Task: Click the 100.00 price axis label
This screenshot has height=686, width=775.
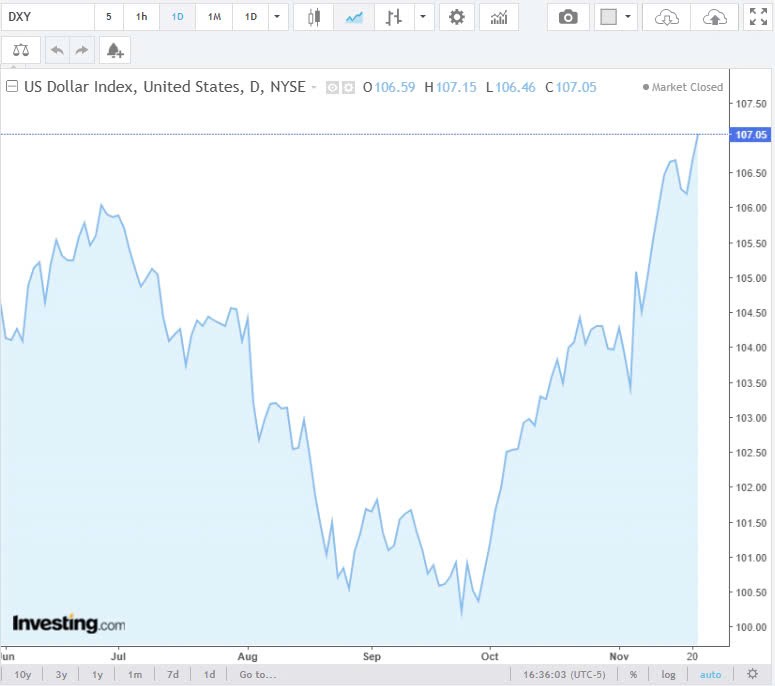Action: pyautogui.click(x=751, y=627)
